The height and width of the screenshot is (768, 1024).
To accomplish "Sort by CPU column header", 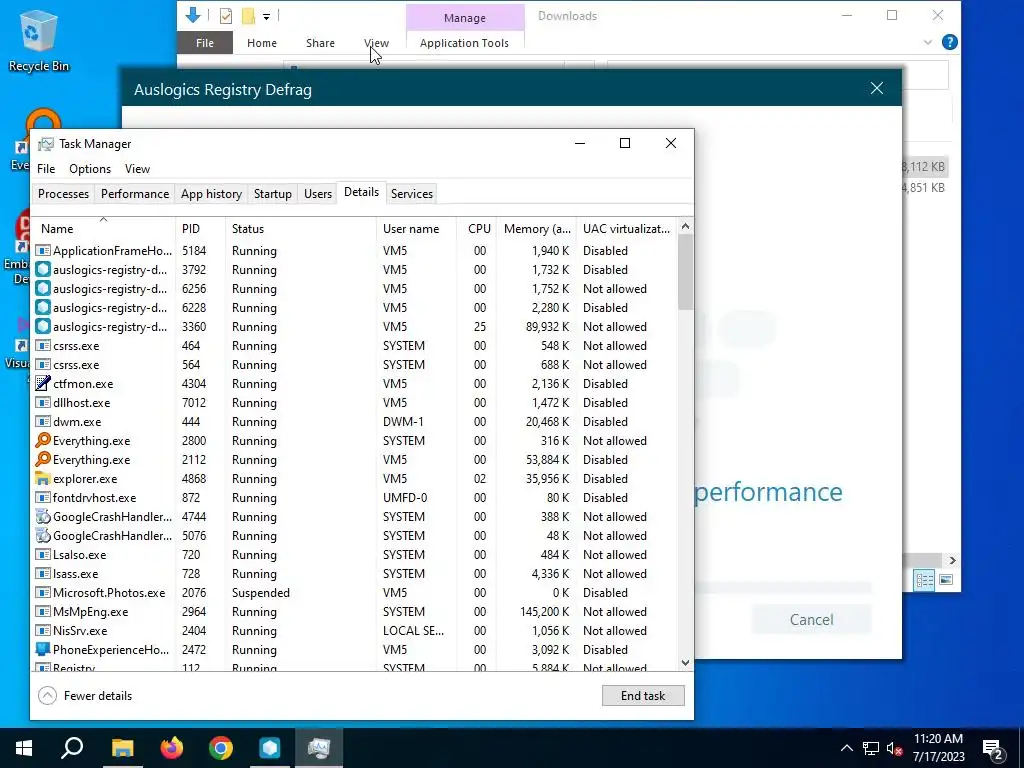I will click(478, 229).
